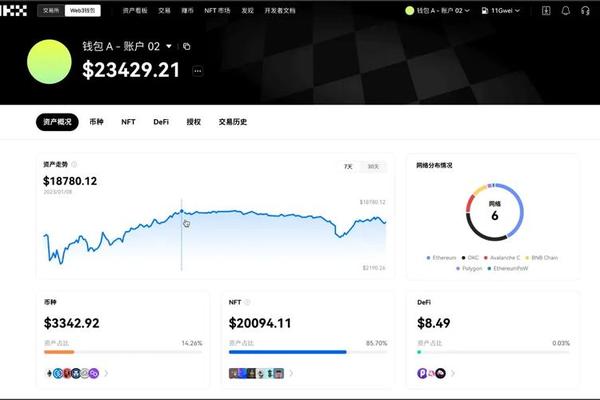Open the 发现 menu
This screenshot has height=400, width=600.
click(x=247, y=11)
